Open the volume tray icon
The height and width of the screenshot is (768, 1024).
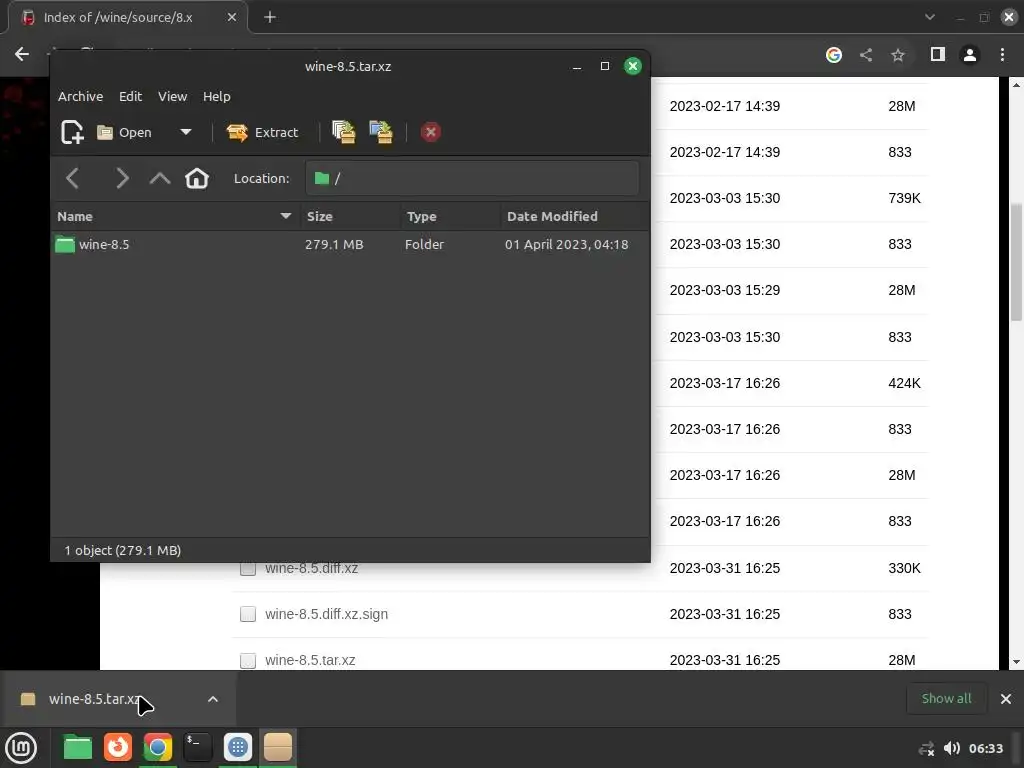coord(952,748)
